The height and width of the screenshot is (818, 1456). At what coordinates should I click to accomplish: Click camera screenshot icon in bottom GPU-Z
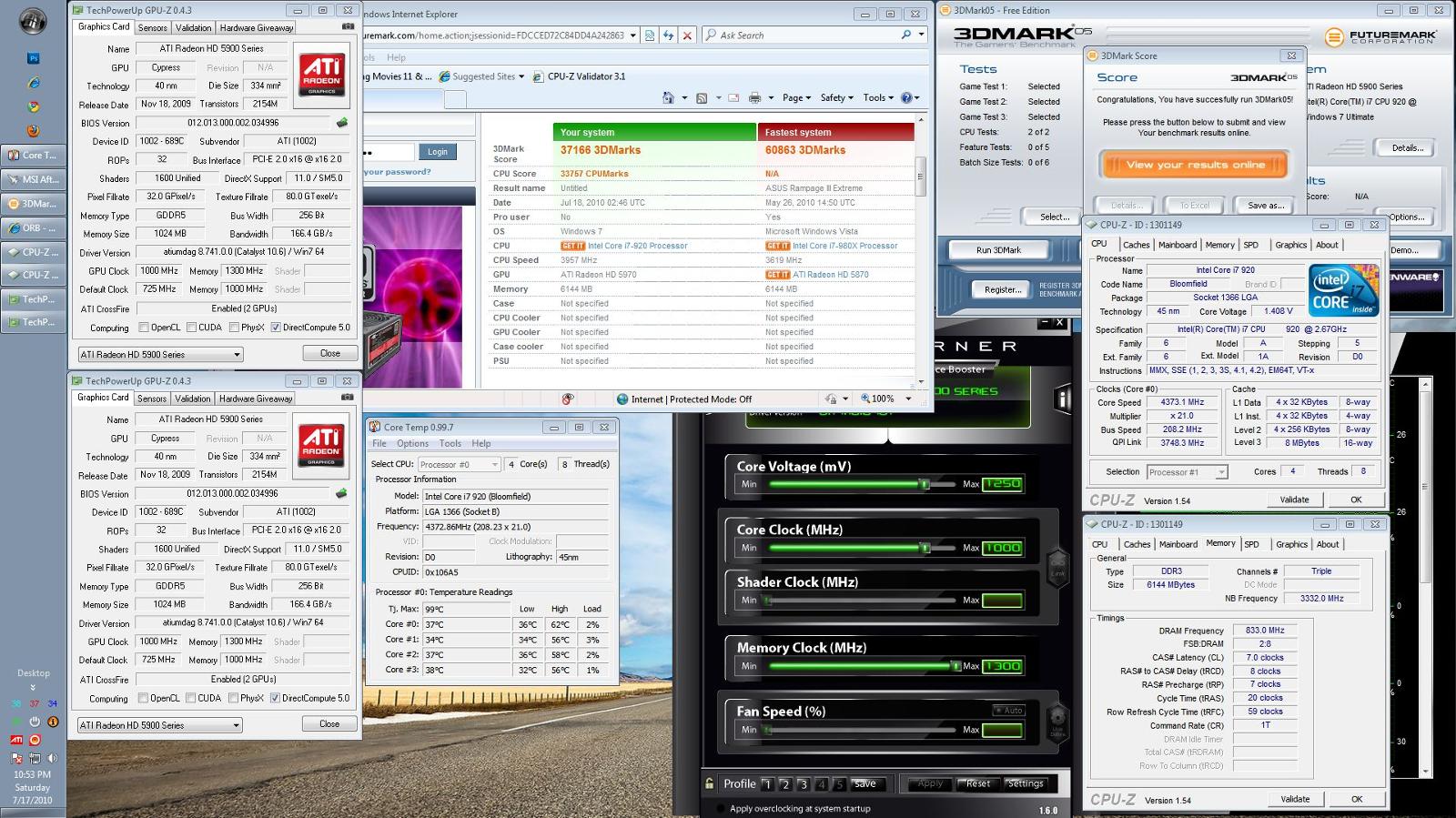tap(347, 397)
